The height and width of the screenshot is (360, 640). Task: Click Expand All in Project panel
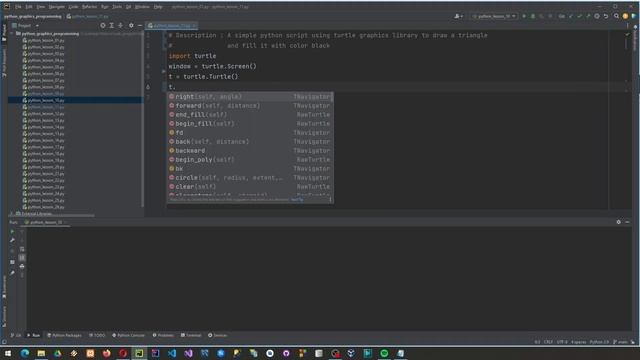(111, 25)
